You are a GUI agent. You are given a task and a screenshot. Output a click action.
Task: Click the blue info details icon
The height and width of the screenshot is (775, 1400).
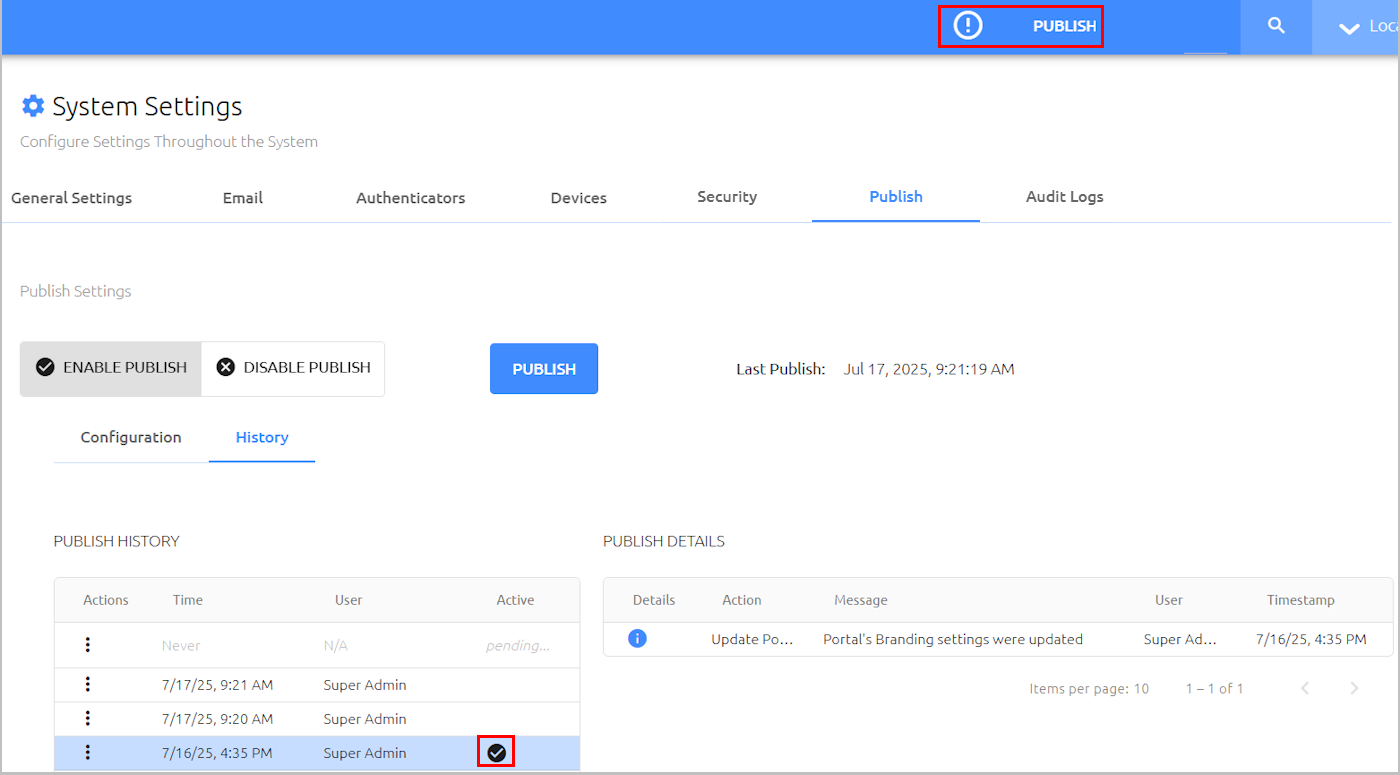pos(637,638)
